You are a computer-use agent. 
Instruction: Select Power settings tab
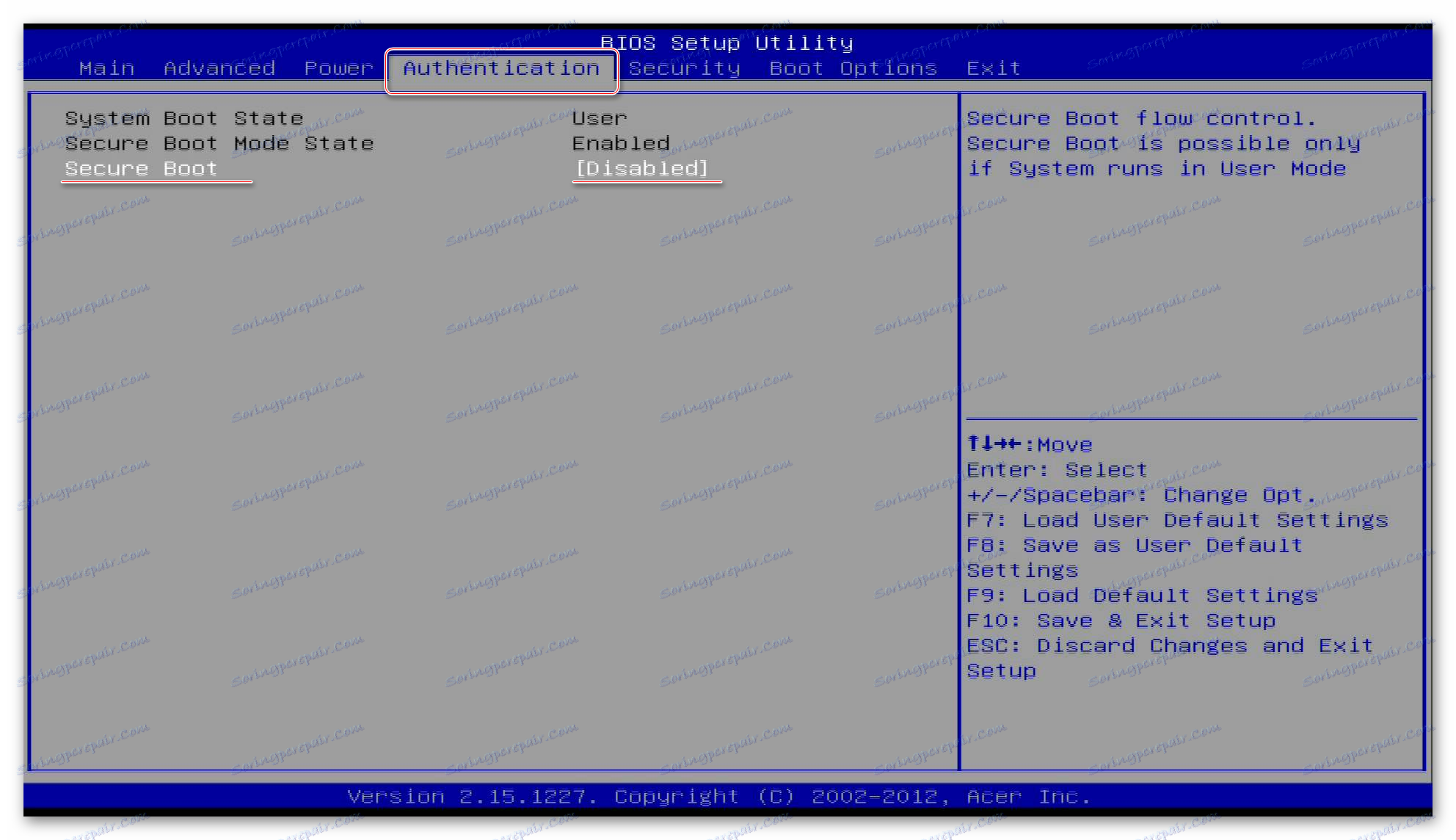(x=335, y=67)
